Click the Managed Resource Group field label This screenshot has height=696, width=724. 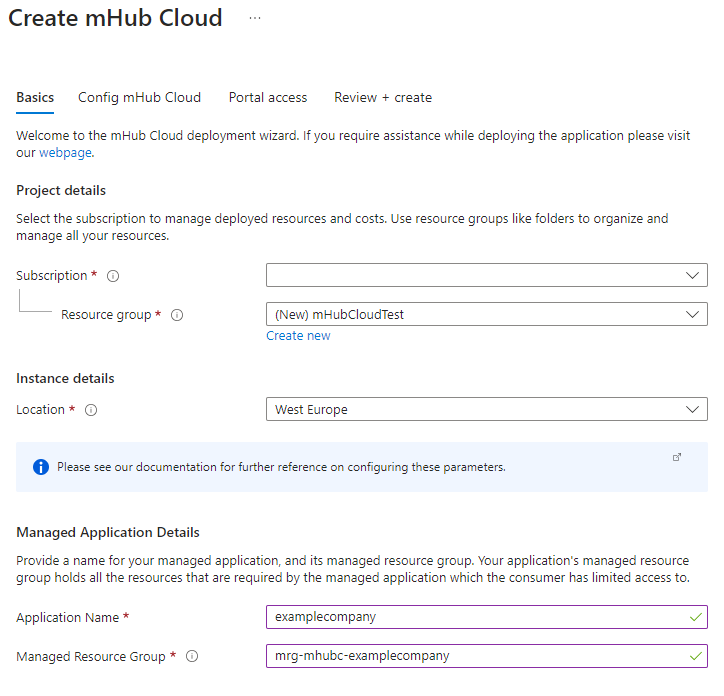tap(90, 656)
